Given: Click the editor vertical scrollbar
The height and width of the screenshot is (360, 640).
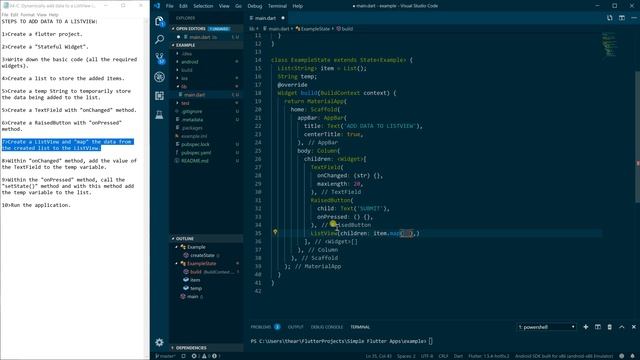Looking at the screenshot, I should coord(638,137).
